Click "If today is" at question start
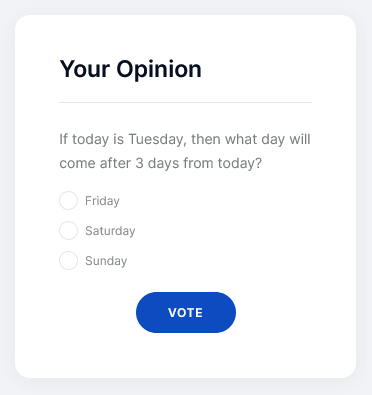 tap(92, 140)
